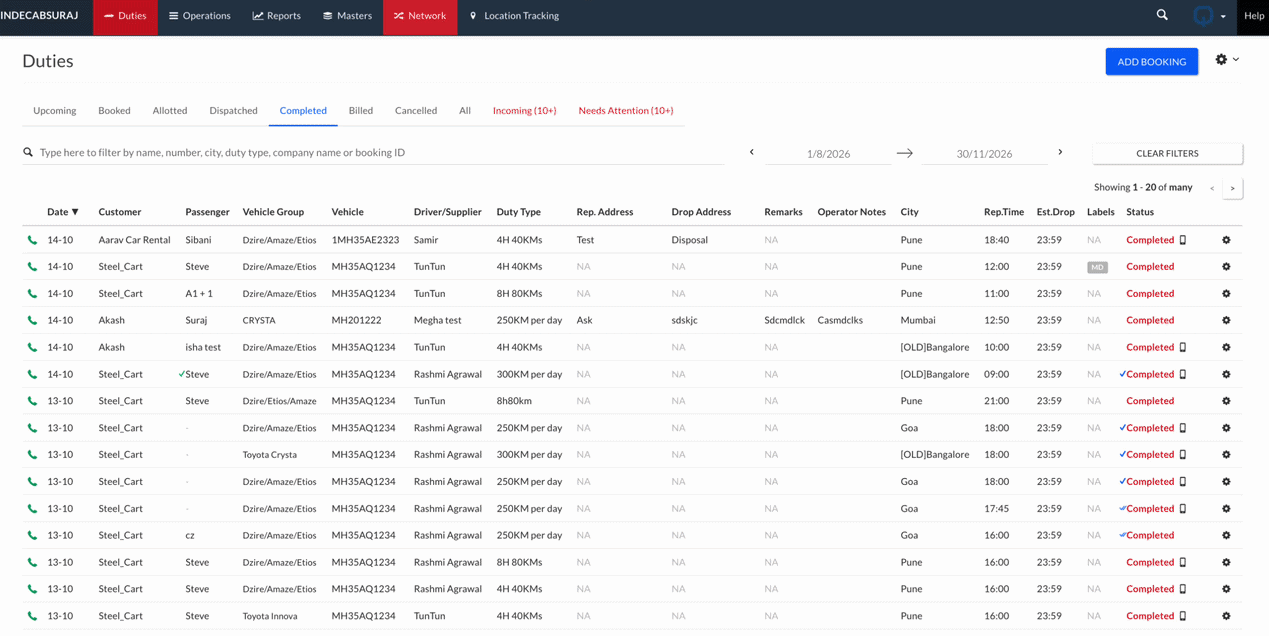The image size is (1269, 636).
Task: Open gear actions for Toyota Crysta row
Action: [1226, 455]
